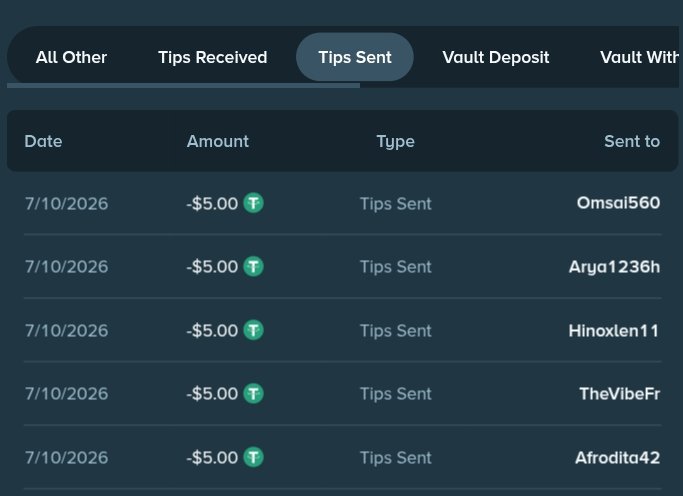
Task: Click Tether icon in Omsai560 row
Action: coord(253,203)
